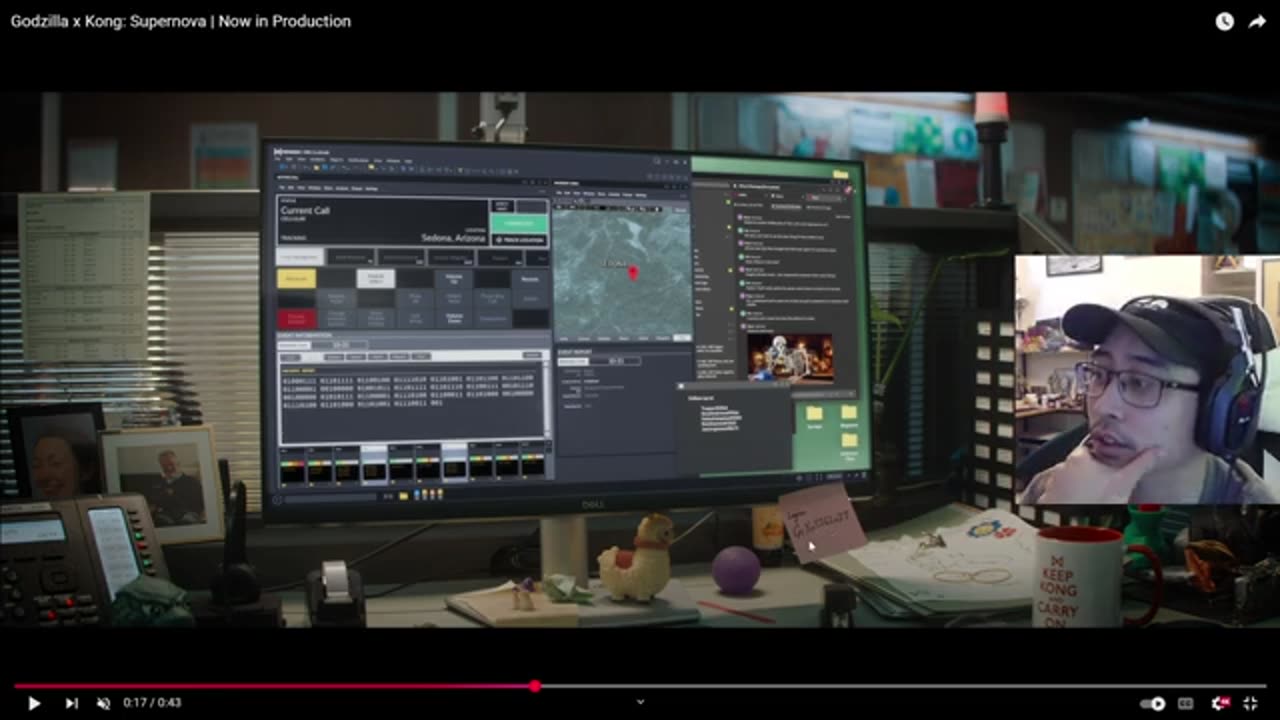The image size is (1280, 720).
Task: Exit full screen mode
Action: click(1250, 703)
